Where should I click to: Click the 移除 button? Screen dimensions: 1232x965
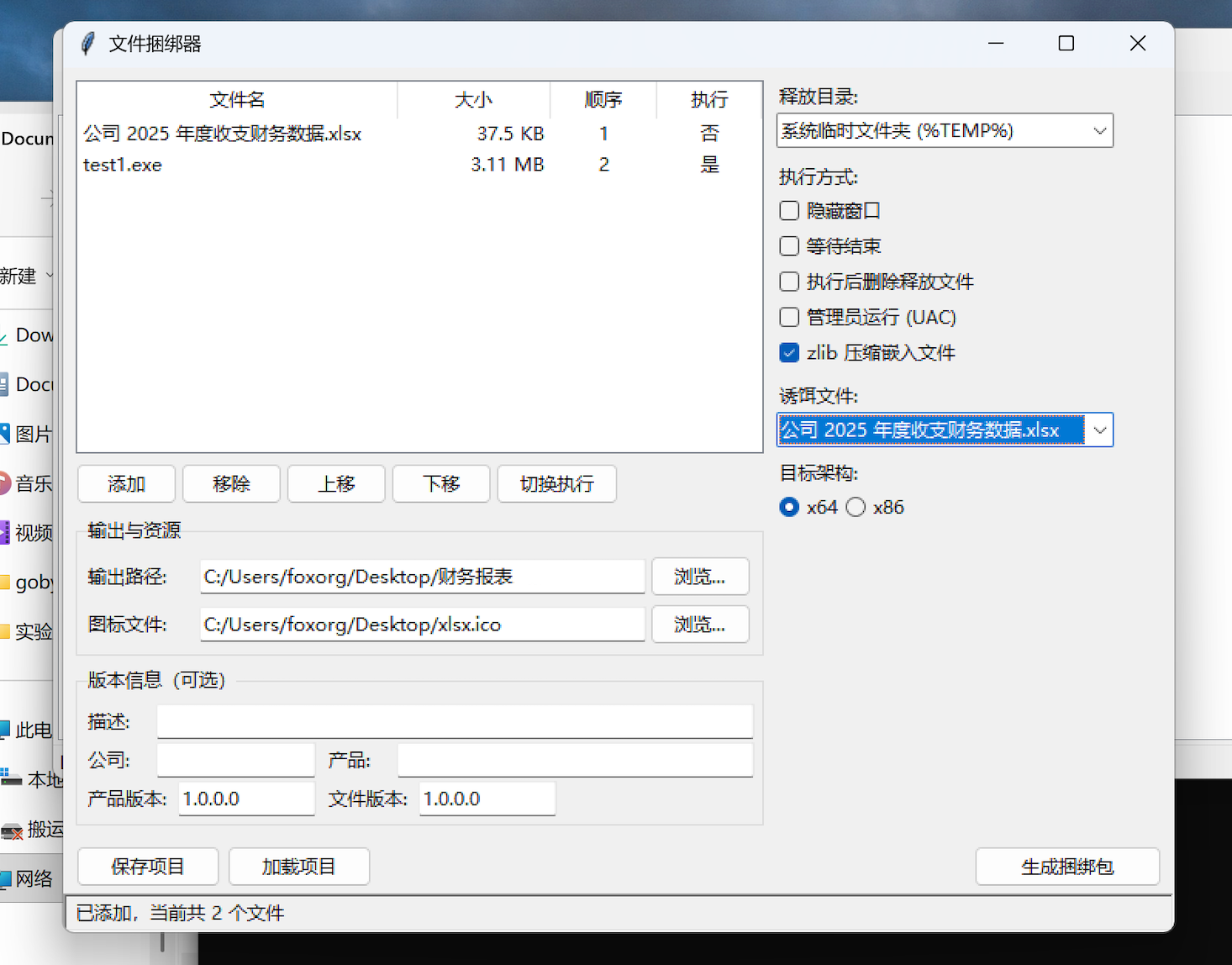pos(231,483)
